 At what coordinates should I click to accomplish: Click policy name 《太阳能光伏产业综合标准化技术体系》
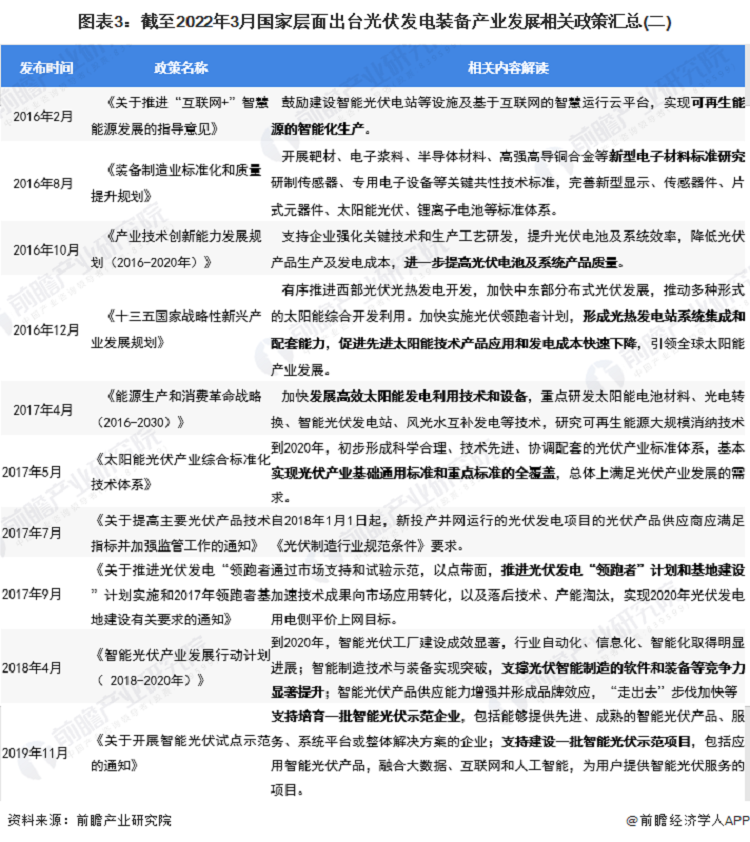pyautogui.click(x=180, y=471)
